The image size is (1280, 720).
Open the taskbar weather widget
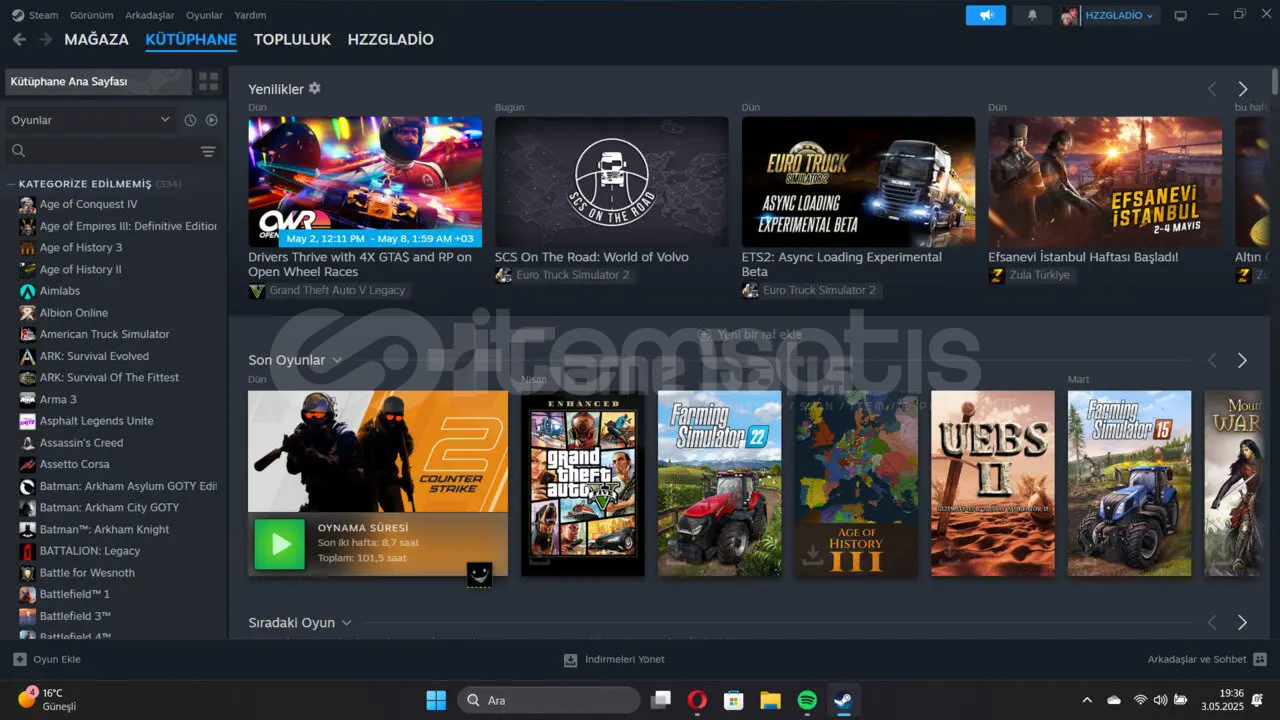coord(47,699)
